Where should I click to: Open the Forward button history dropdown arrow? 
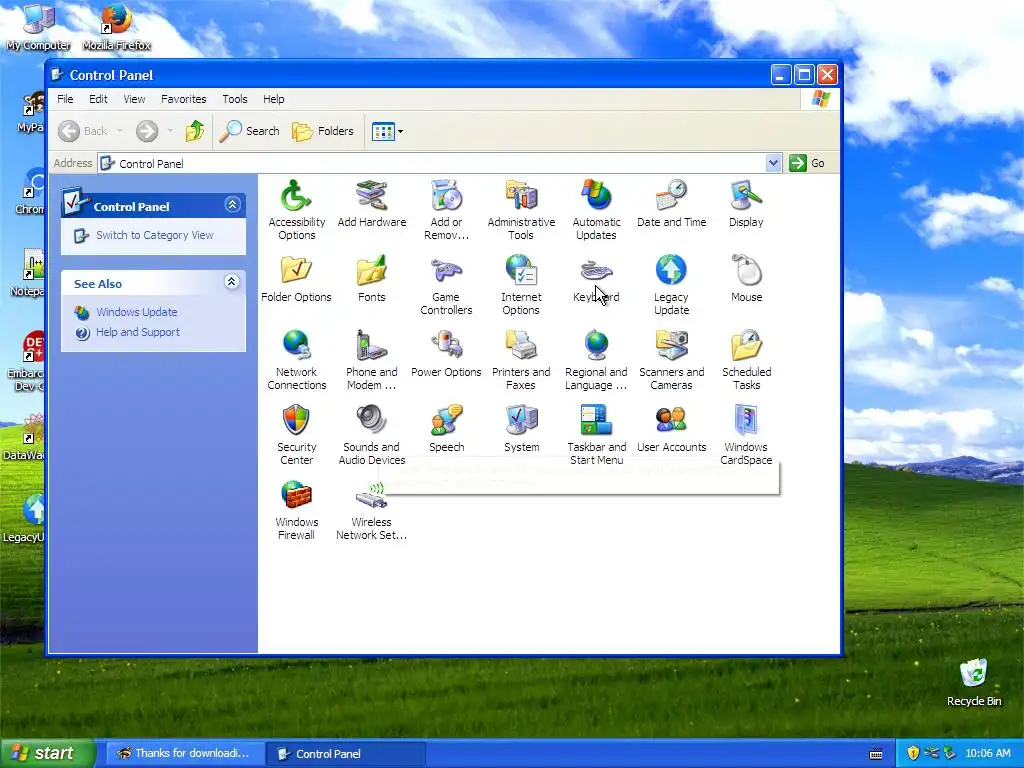click(170, 131)
